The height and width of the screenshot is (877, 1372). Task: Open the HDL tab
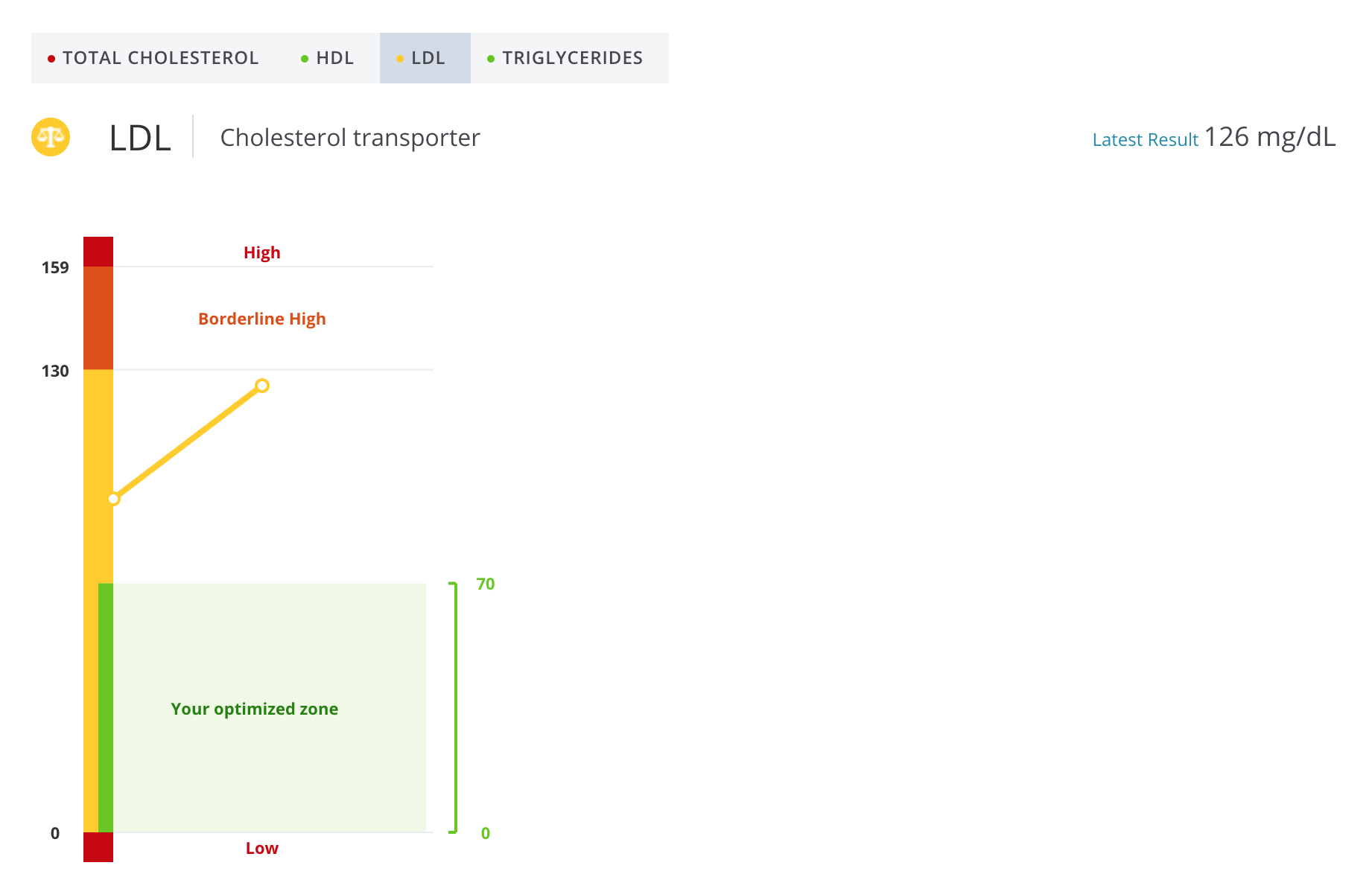[x=328, y=58]
